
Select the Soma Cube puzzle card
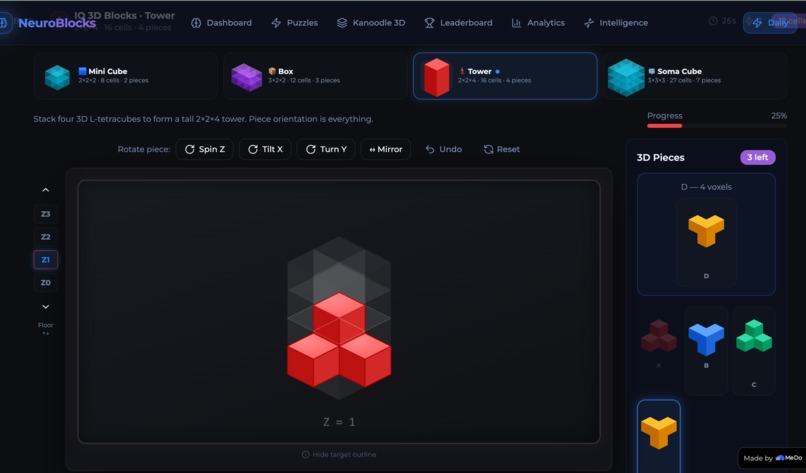click(x=695, y=76)
